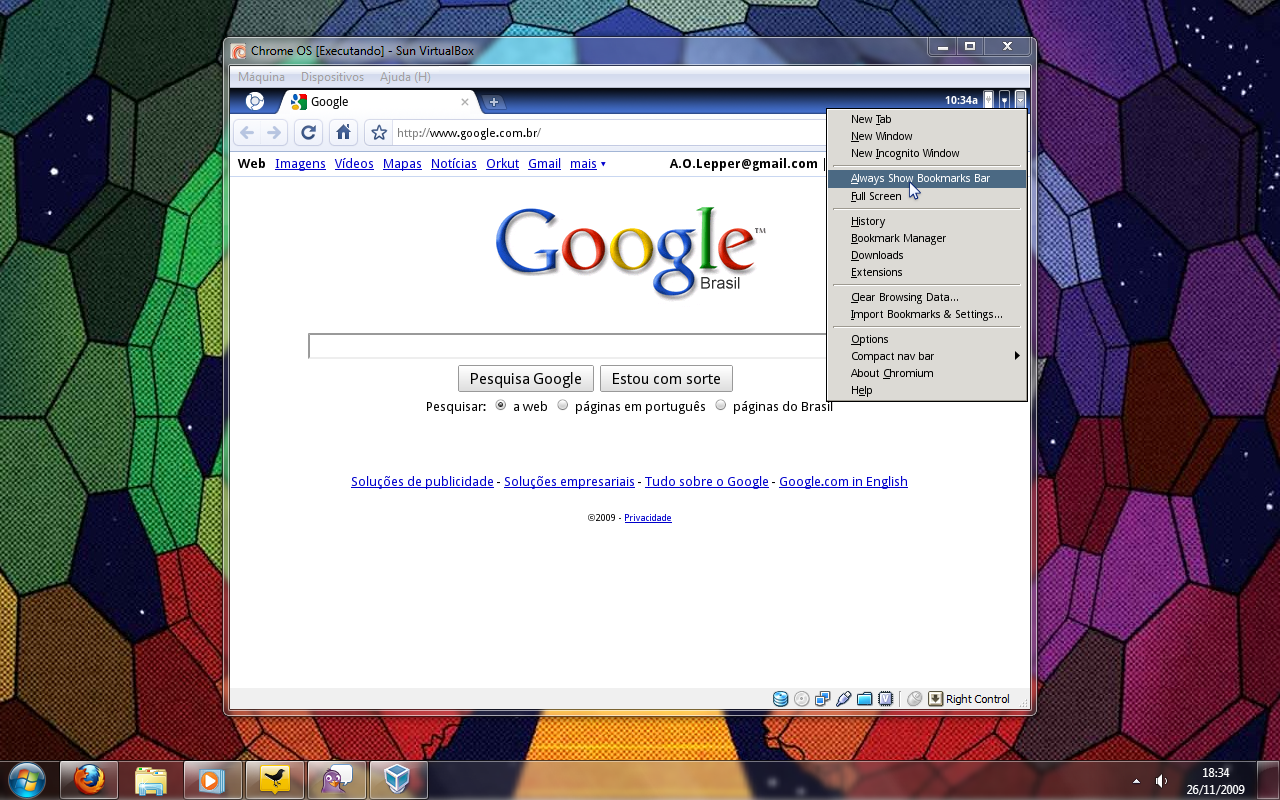Click the address bar URL field

coord(610,132)
